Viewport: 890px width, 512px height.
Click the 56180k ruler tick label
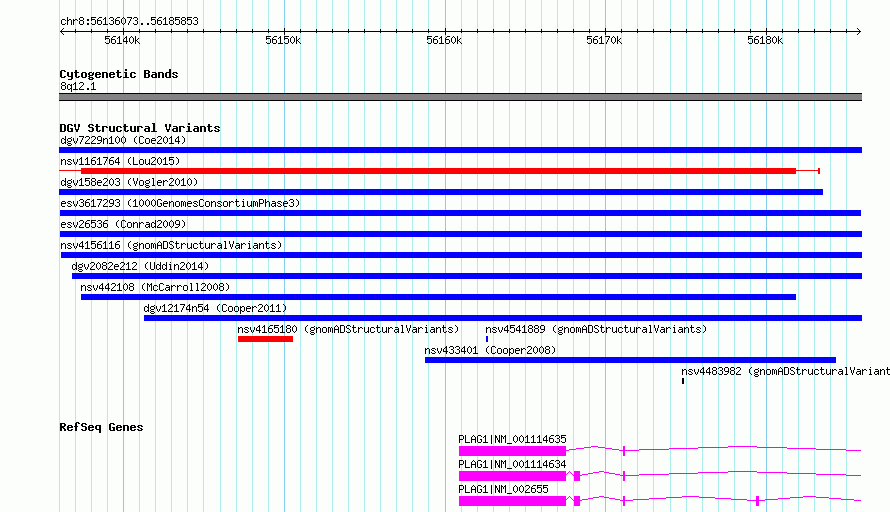click(x=765, y=41)
